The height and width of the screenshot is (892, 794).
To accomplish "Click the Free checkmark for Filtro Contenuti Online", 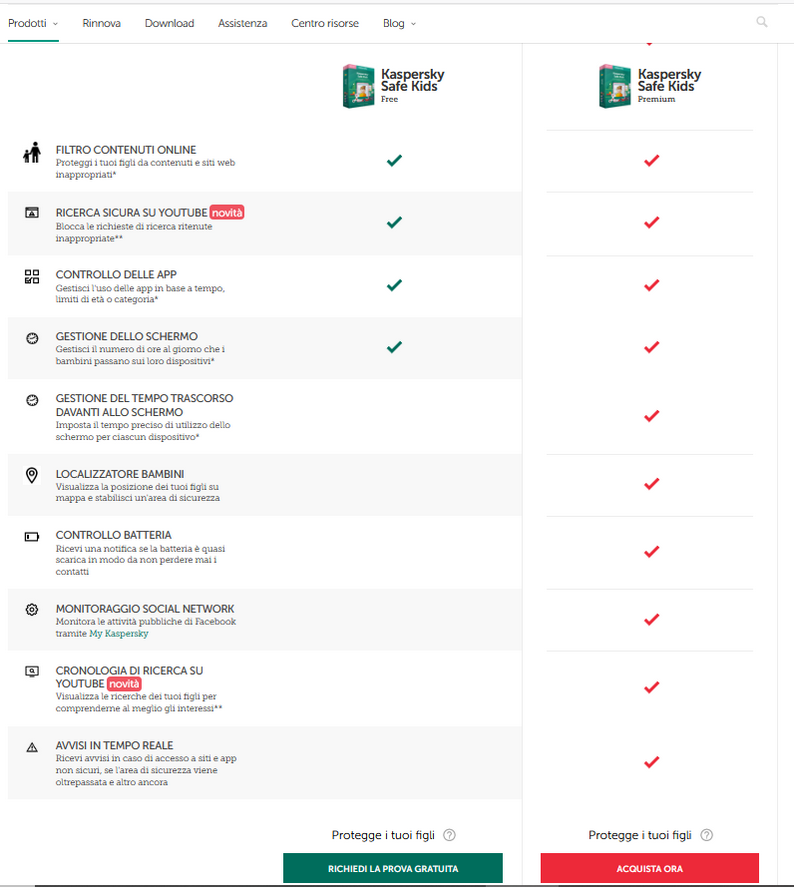I will coord(394,160).
